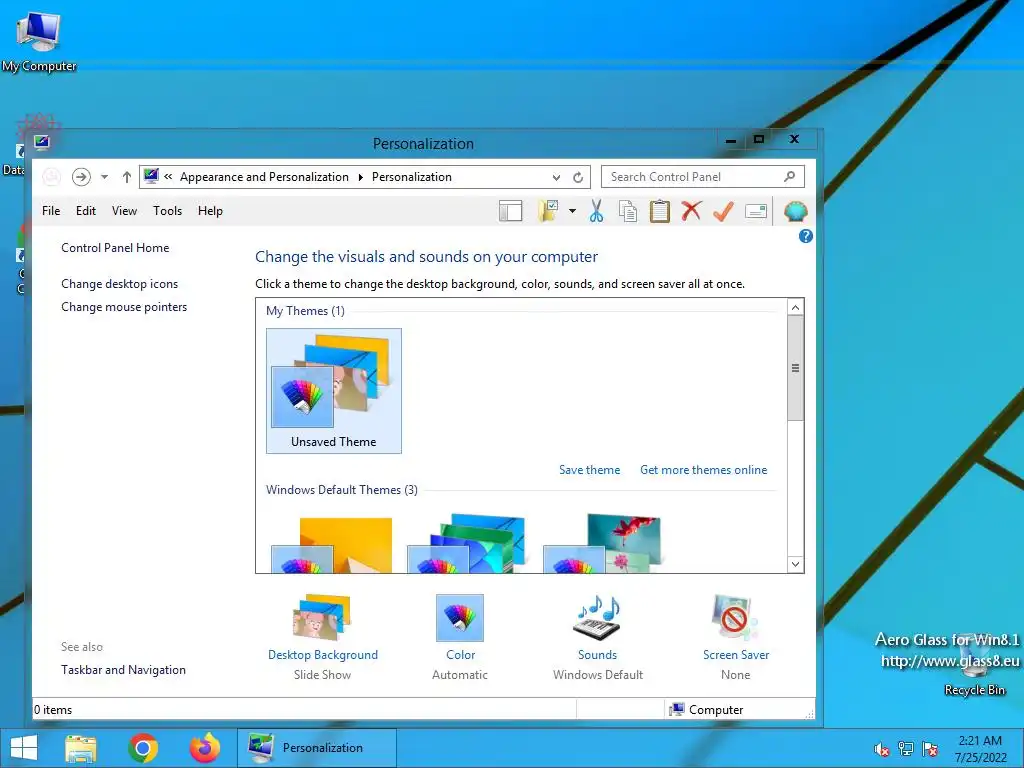Open the arrow after Appearance and Personalization
Image resolution: width=1024 pixels, height=768 pixels.
(x=360, y=177)
